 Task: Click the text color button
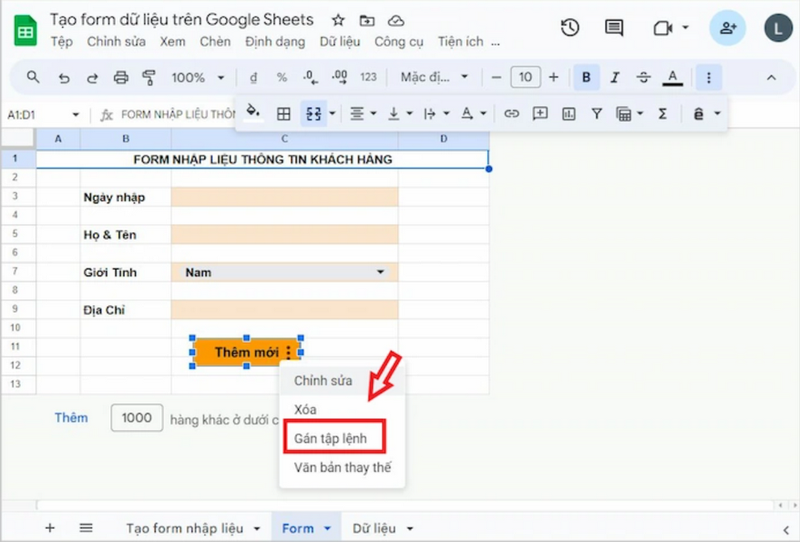(x=672, y=77)
